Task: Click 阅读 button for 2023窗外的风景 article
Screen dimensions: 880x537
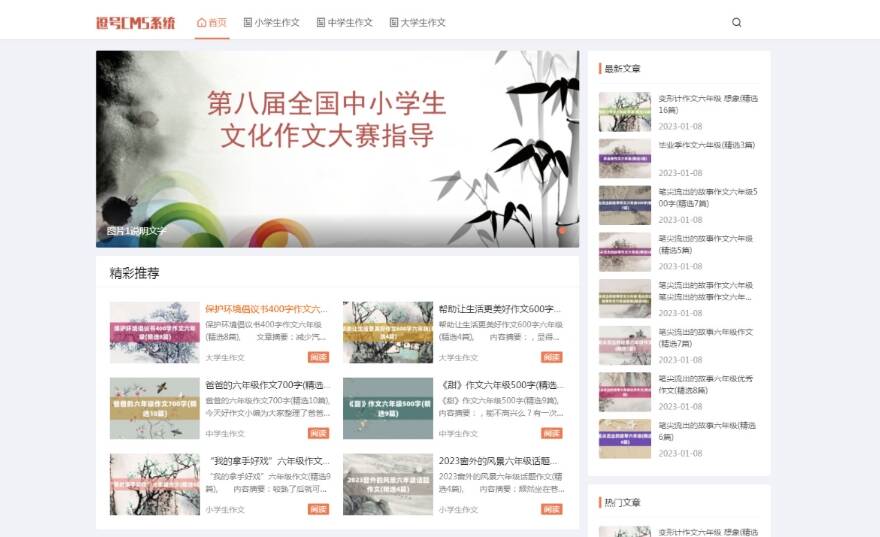Action: (x=552, y=509)
